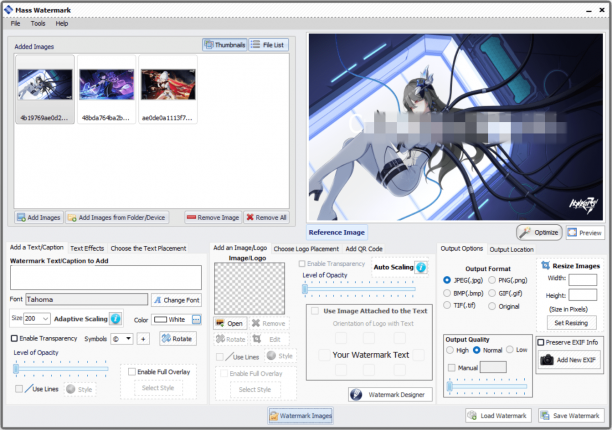Image resolution: width=612 pixels, height=430 pixels.
Task: Select the second image thumbnail 48bda764ba2b
Action: (106, 89)
